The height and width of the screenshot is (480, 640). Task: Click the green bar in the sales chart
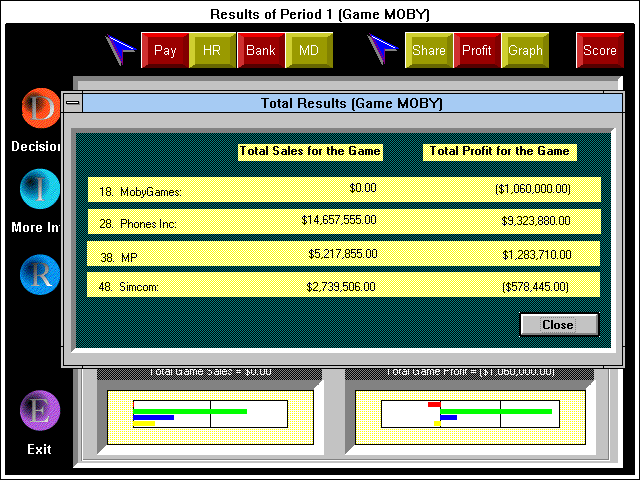click(x=190, y=411)
